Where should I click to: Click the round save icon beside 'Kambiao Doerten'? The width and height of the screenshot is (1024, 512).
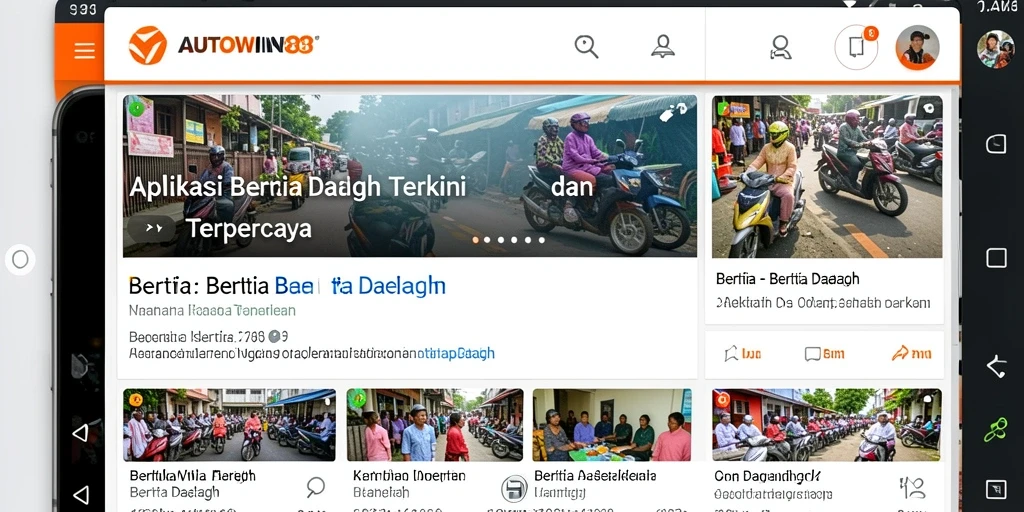point(514,488)
